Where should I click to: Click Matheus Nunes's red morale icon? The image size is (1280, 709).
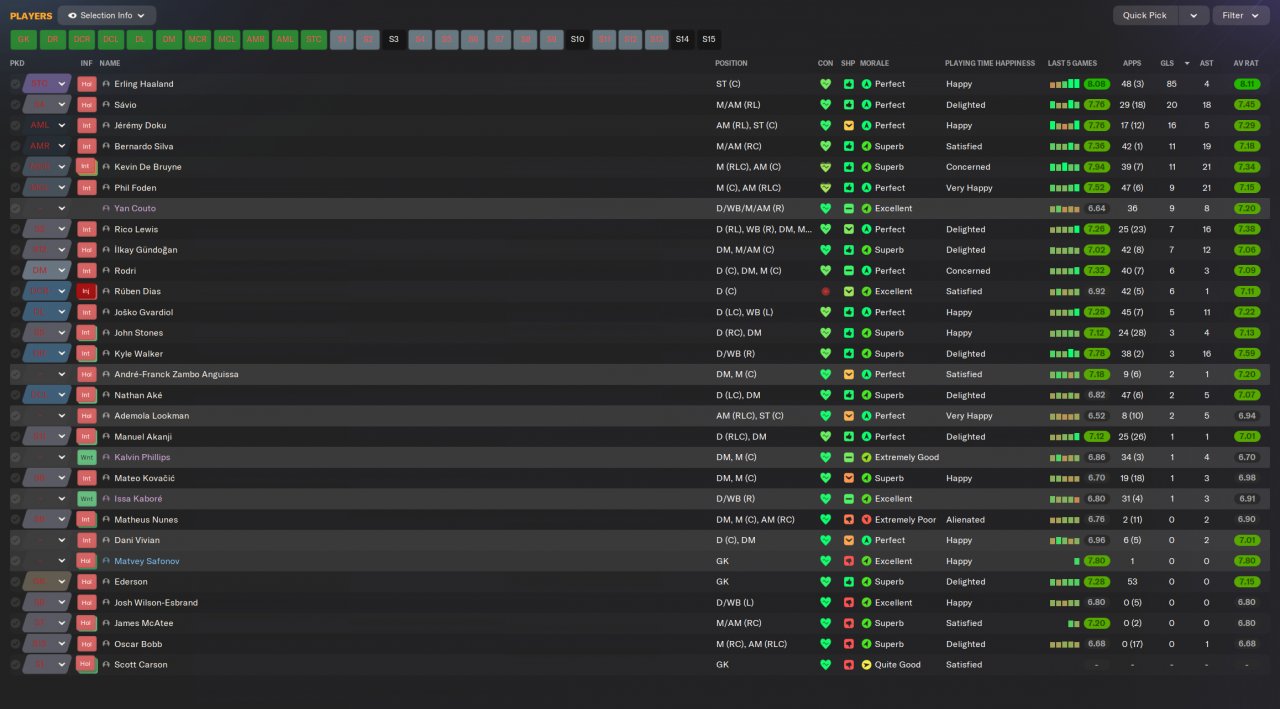pyautogui.click(x=866, y=519)
